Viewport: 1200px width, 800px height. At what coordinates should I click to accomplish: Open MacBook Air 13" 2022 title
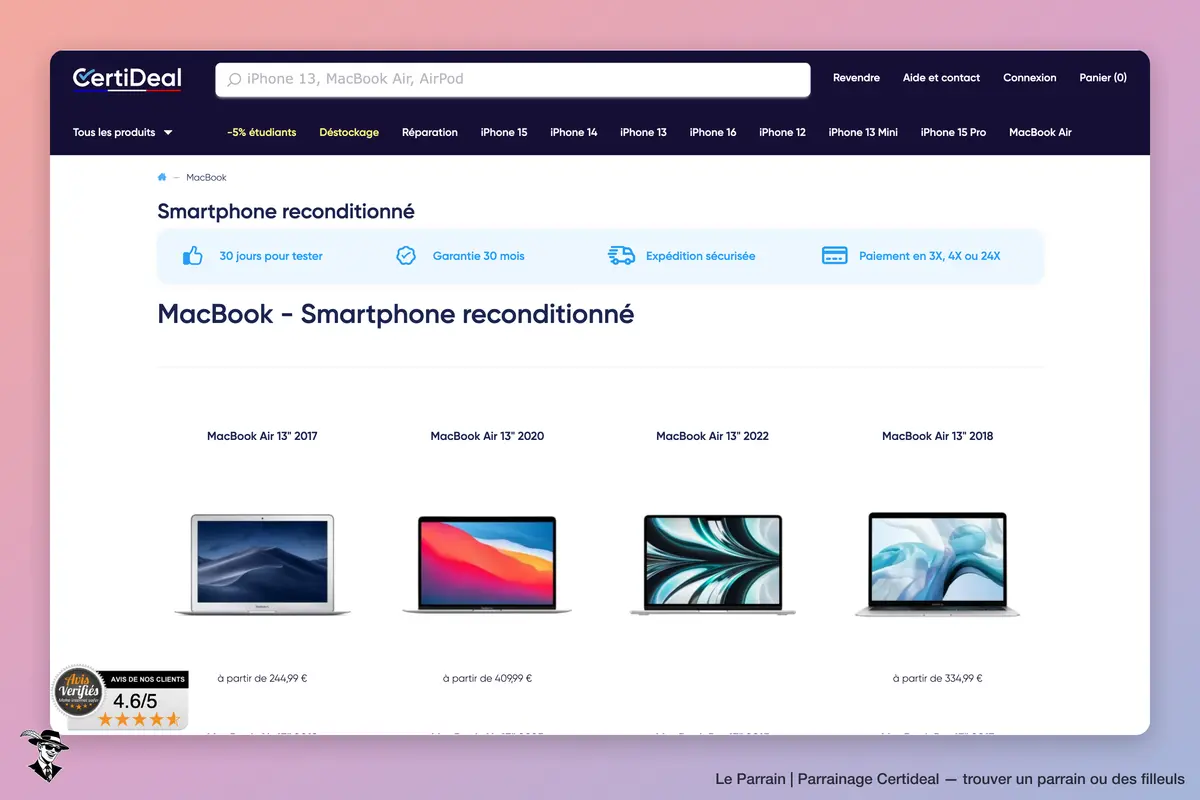712,436
